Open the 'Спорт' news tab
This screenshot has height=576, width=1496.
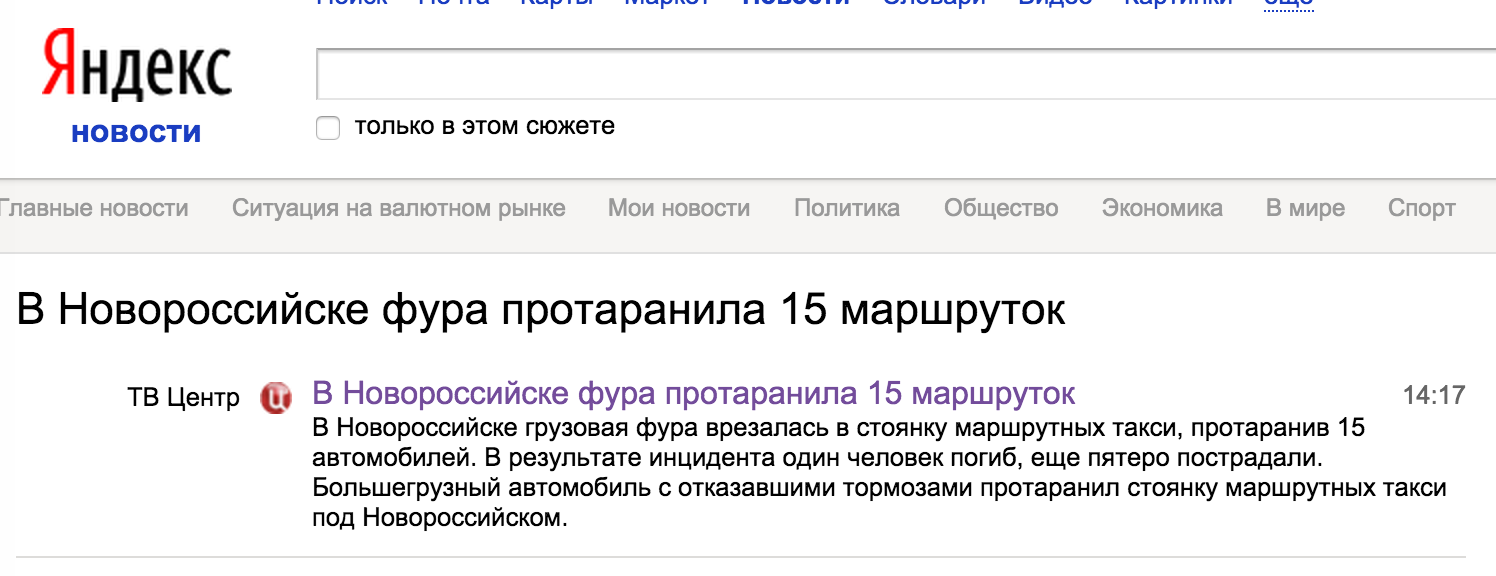pos(1421,208)
